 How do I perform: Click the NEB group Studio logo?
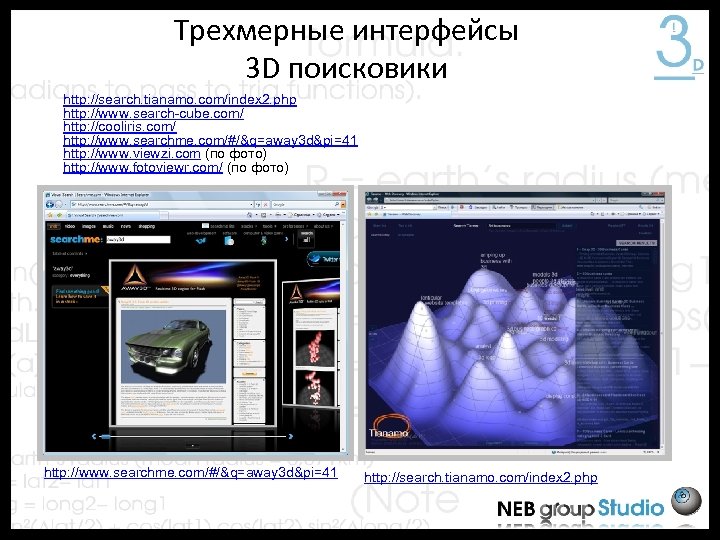pos(580,509)
